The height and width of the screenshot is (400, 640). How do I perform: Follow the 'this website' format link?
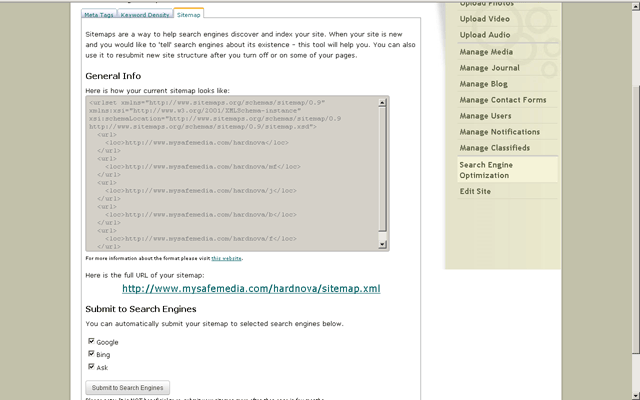click(226, 258)
